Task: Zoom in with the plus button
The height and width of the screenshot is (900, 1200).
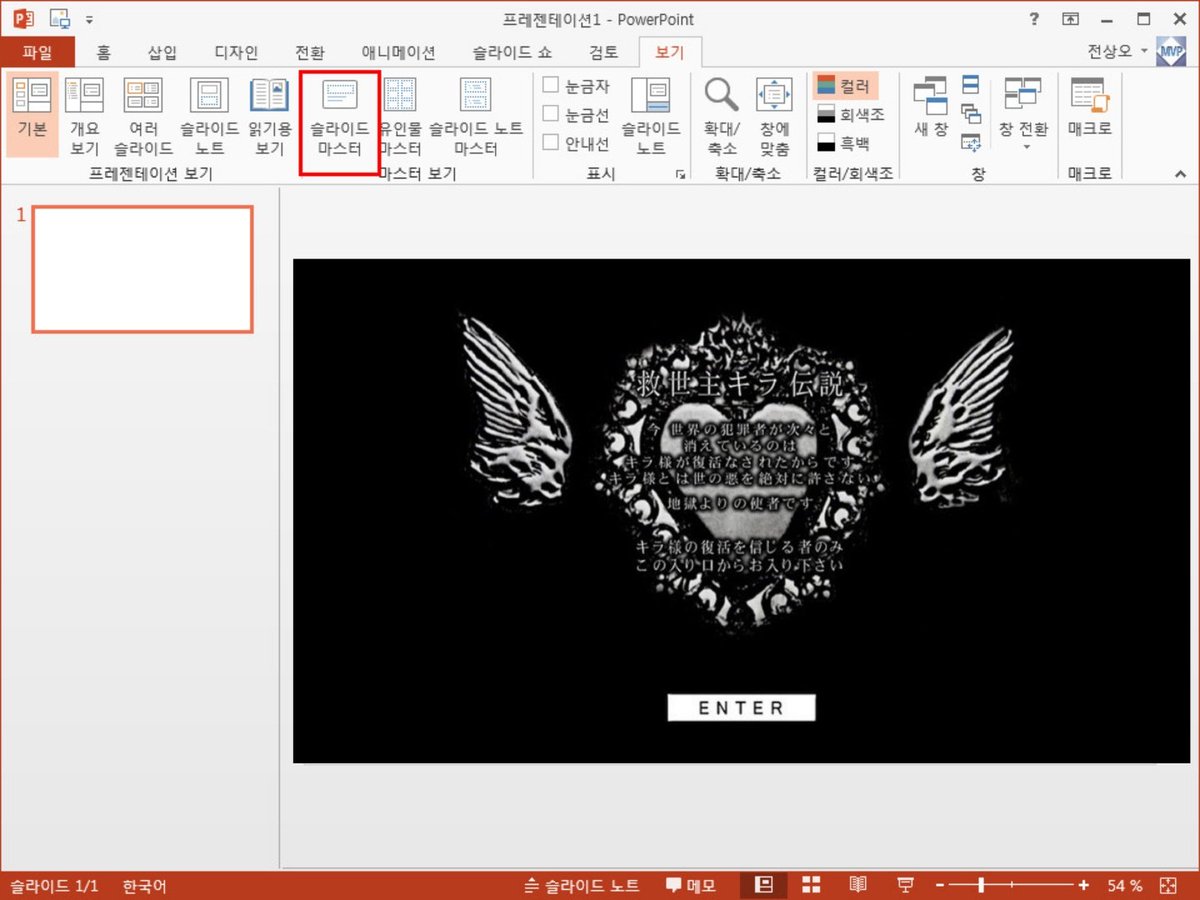Action: [x=1084, y=885]
